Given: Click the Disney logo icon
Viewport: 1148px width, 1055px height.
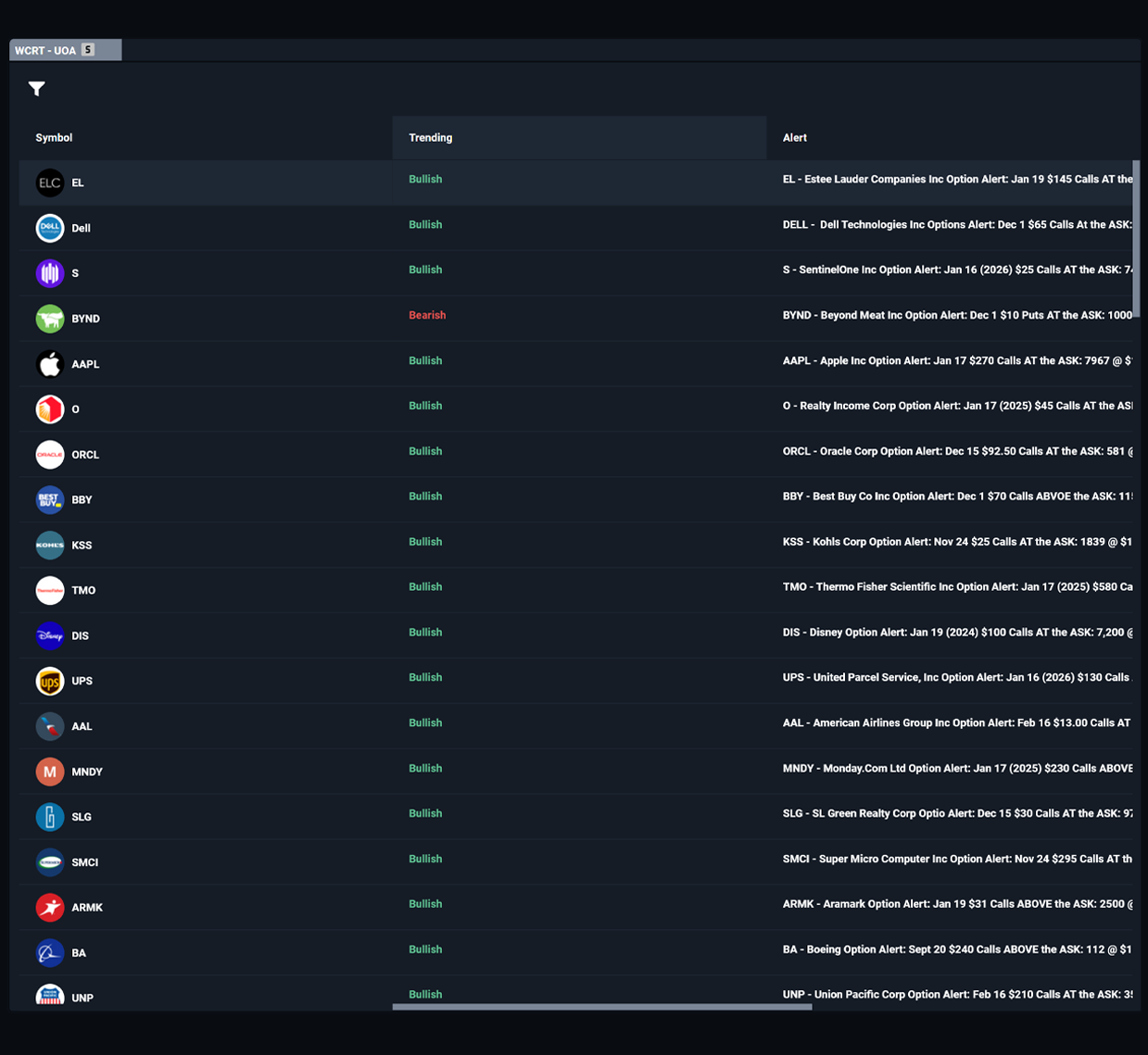Looking at the screenshot, I should [x=50, y=635].
